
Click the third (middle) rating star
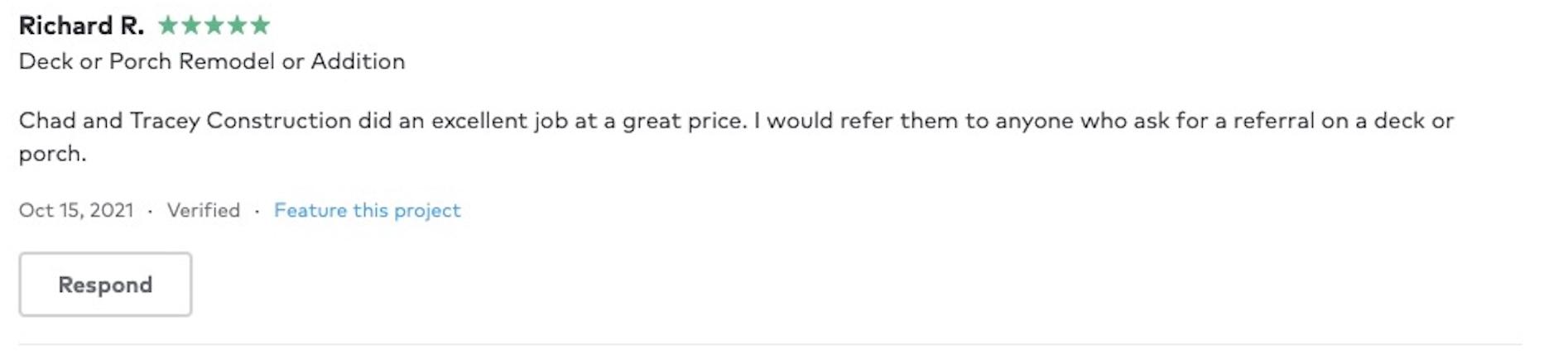click(214, 26)
